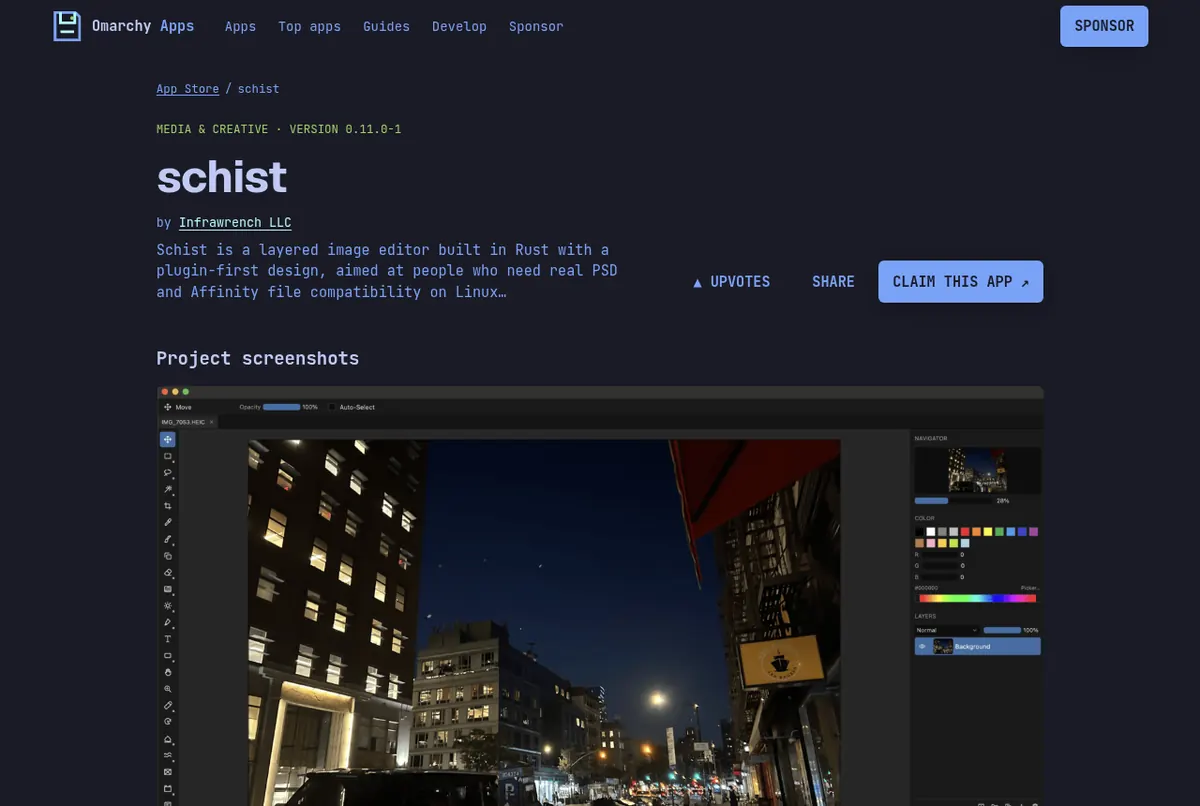Click the MEDIA & CREATIVE category text
This screenshot has height=806, width=1200.
pos(212,129)
